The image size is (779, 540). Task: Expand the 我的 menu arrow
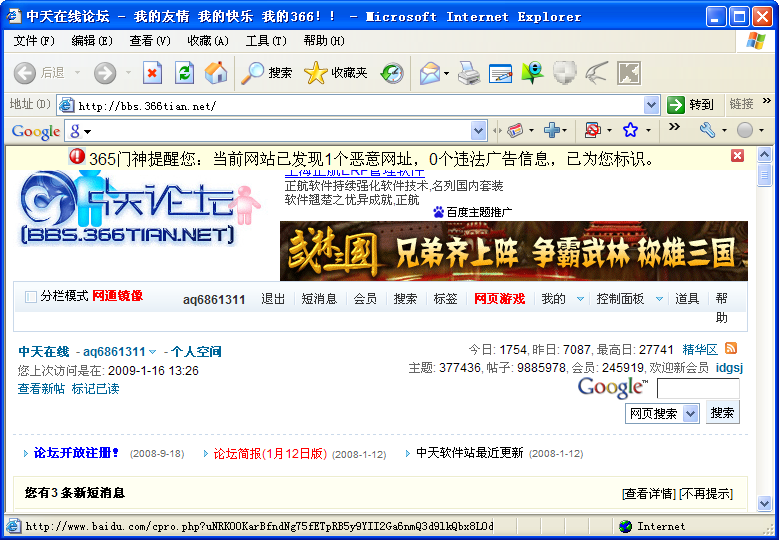pos(580,299)
